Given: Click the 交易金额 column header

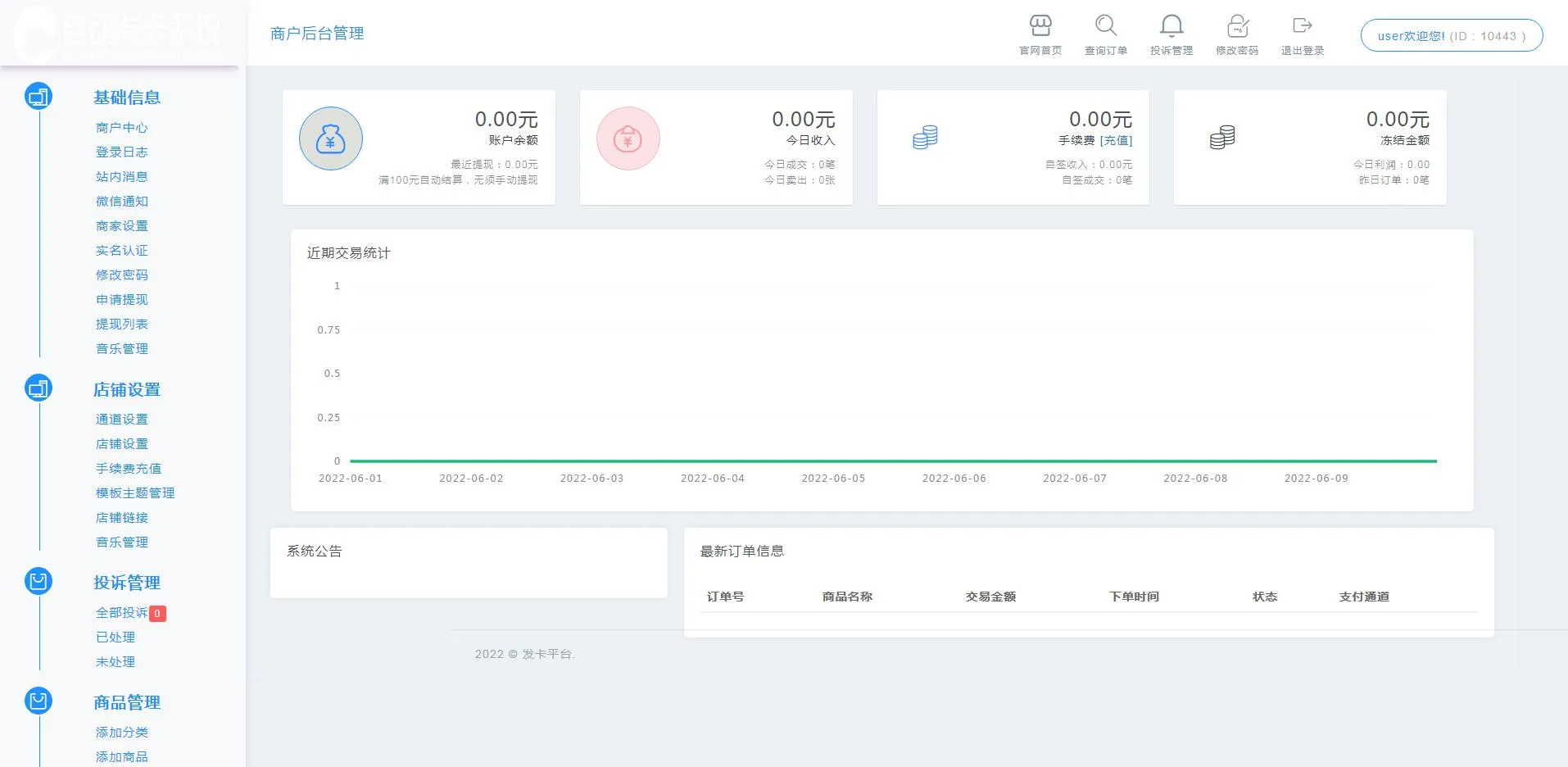Looking at the screenshot, I should [990, 597].
